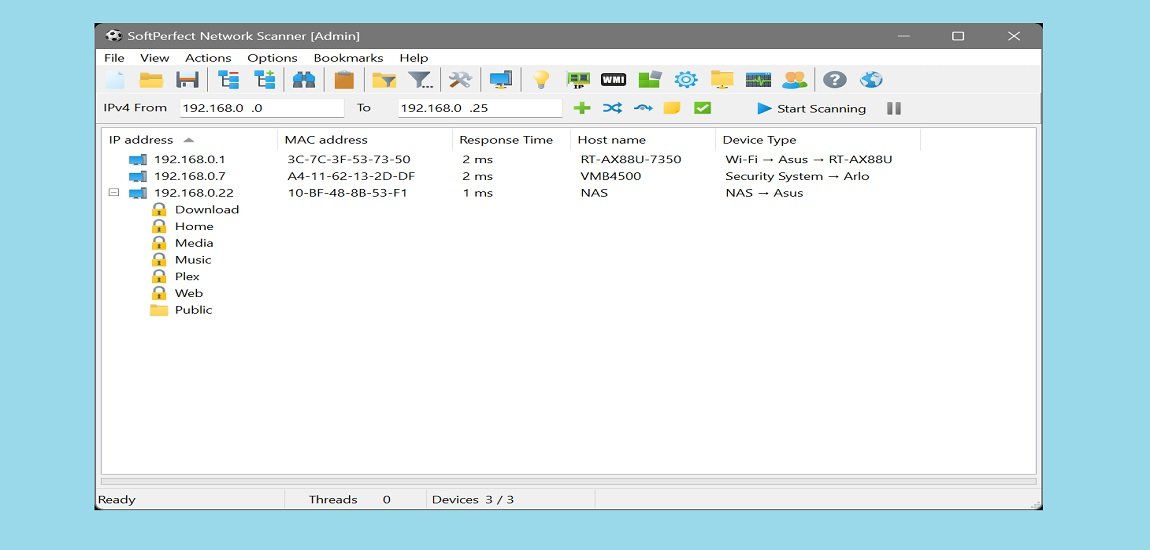1150x550 pixels.
Task: Open program options wrench and hammer icon
Action: pyautogui.click(x=461, y=80)
